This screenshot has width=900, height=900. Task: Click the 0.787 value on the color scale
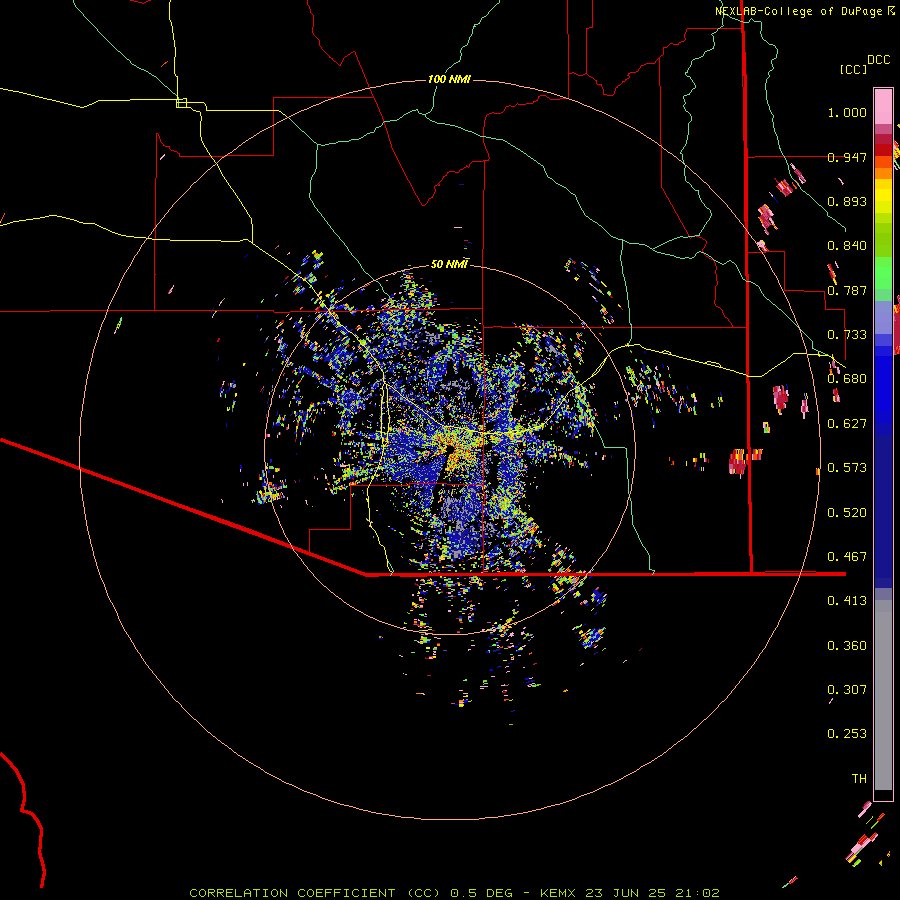click(847, 290)
